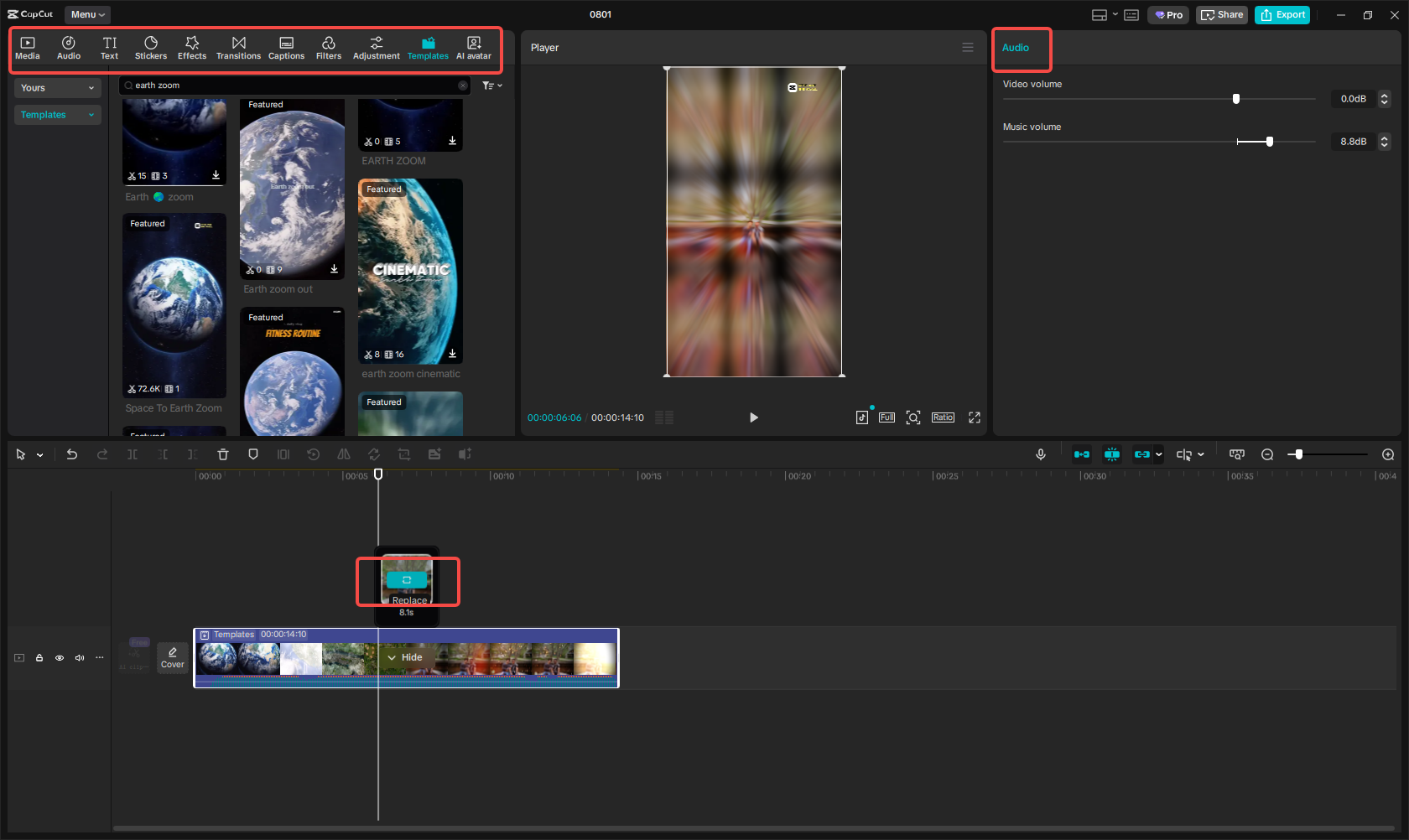This screenshot has height=840, width=1409.
Task: Click the zoom in timeline icon
Action: [x=1388, y=454]
